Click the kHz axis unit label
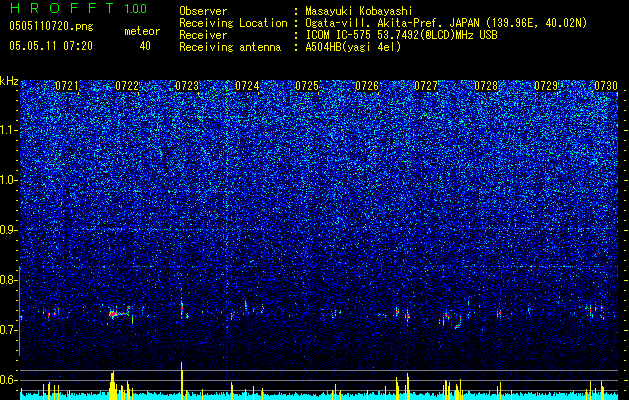629x400 pixels. click(9, 81)
